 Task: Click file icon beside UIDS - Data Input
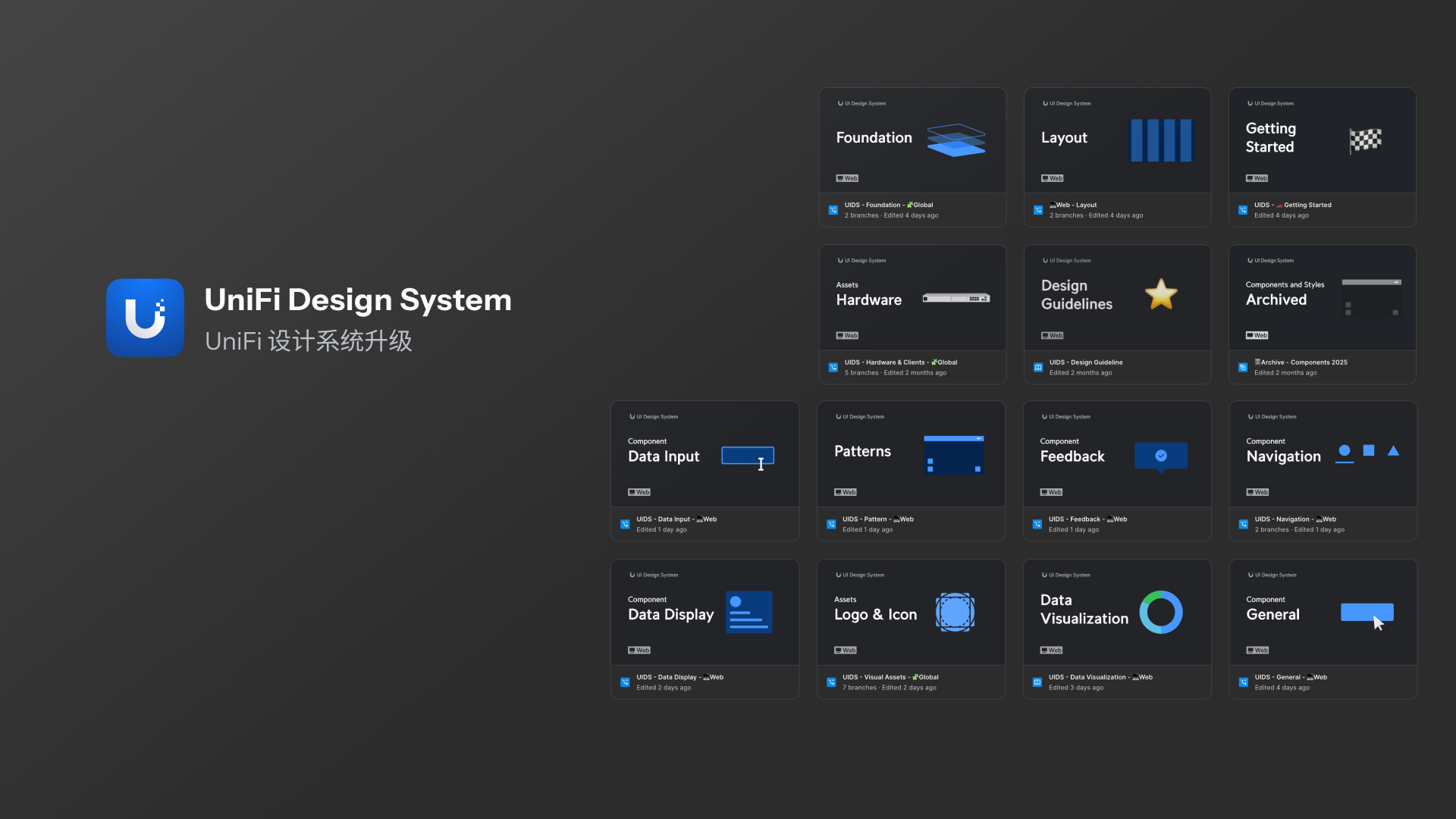click(625, 524)
